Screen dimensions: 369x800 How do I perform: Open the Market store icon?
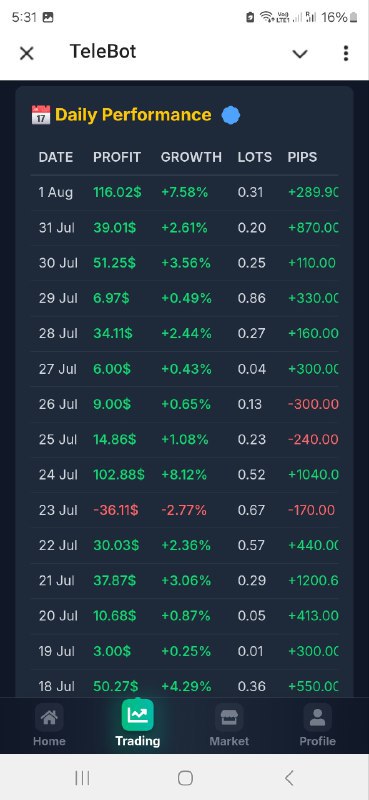[229, 717]
